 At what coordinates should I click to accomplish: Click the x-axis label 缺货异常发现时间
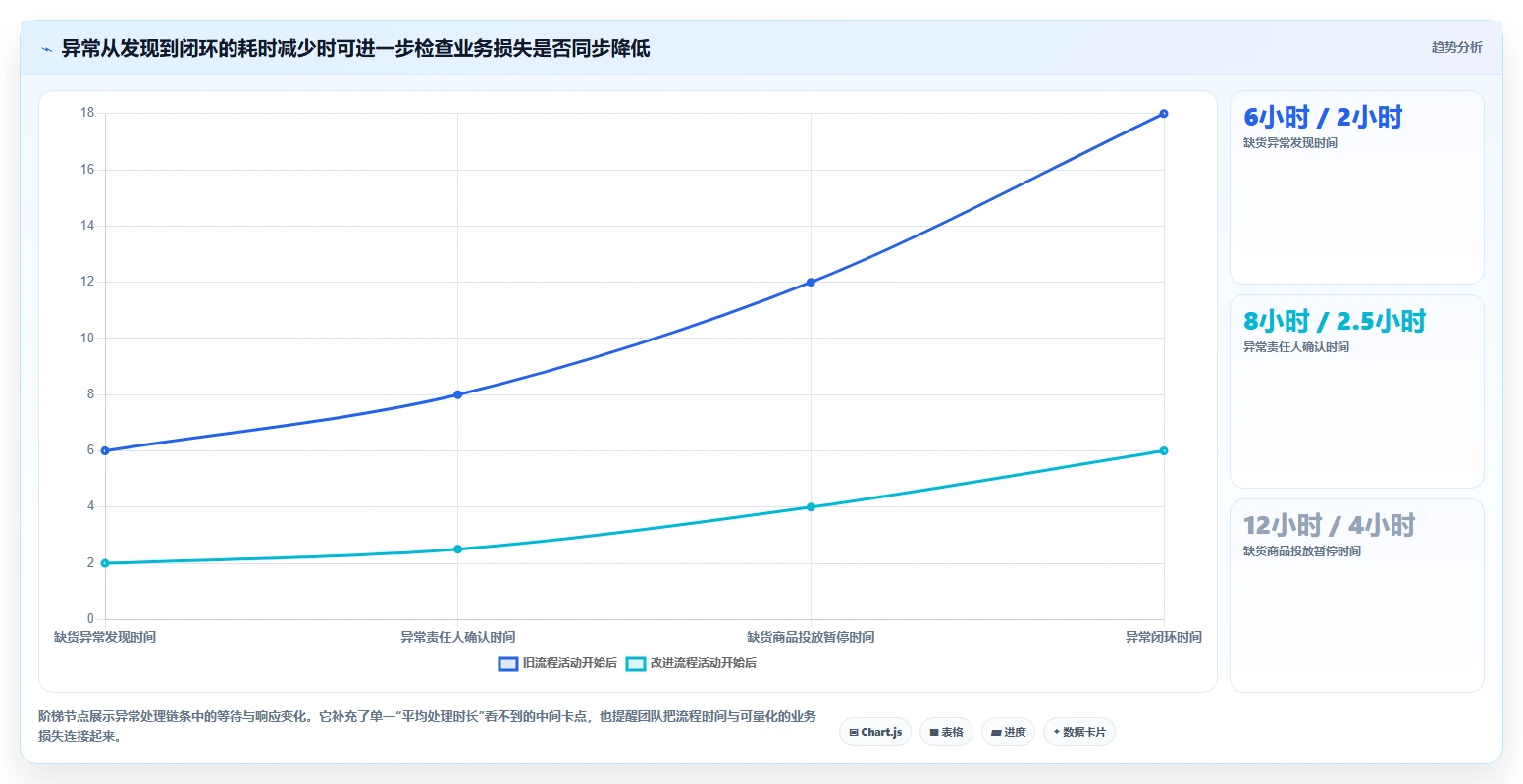pyautogui.click(x=105, y=638)
